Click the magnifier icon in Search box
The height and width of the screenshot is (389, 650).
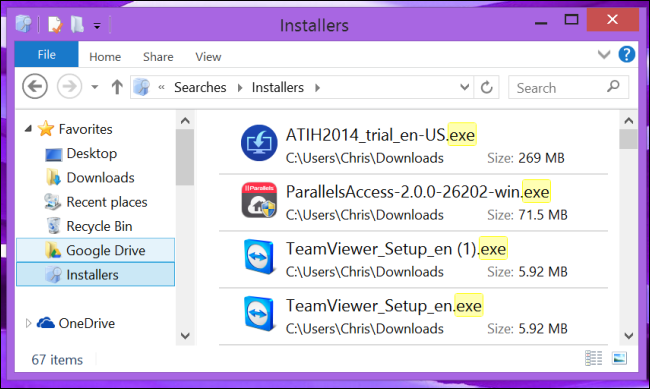(614, 86)
